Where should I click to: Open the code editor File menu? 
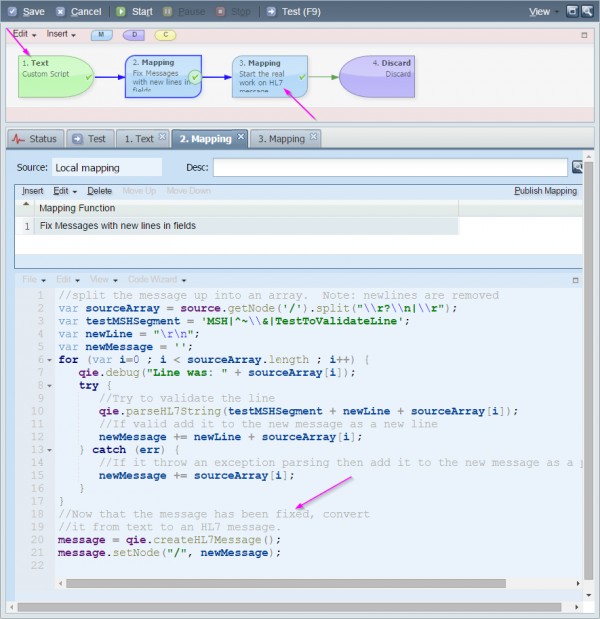(34, 279)
